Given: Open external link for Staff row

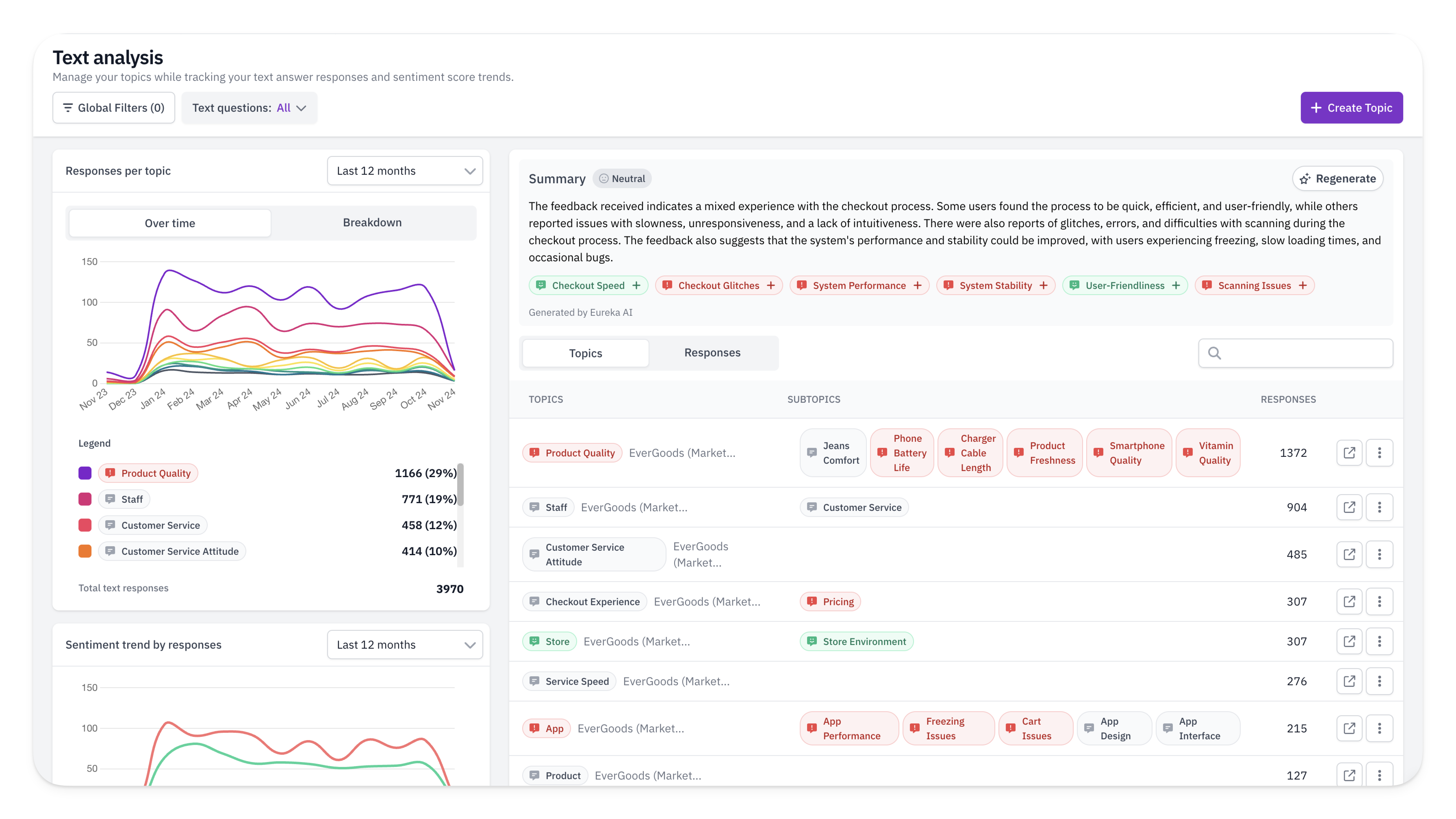Looking at the screenshot, I should [x=1349, y=507].
